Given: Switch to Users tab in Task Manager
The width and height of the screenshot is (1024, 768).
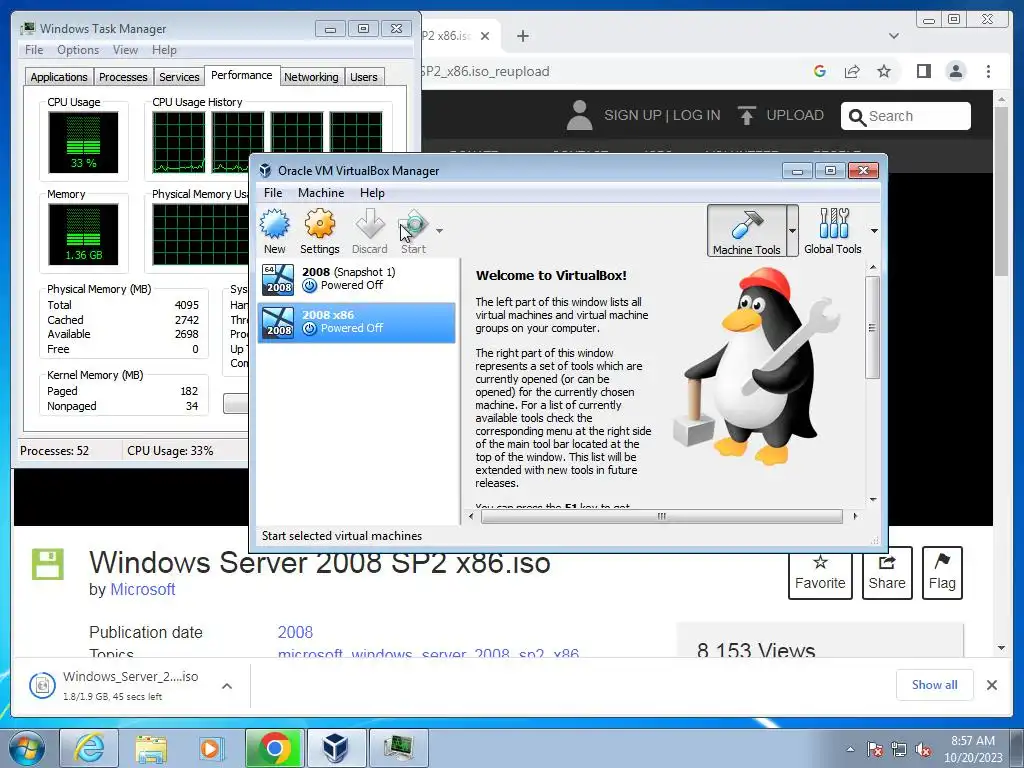Looking at the screenshot, I should click(363, 77).
